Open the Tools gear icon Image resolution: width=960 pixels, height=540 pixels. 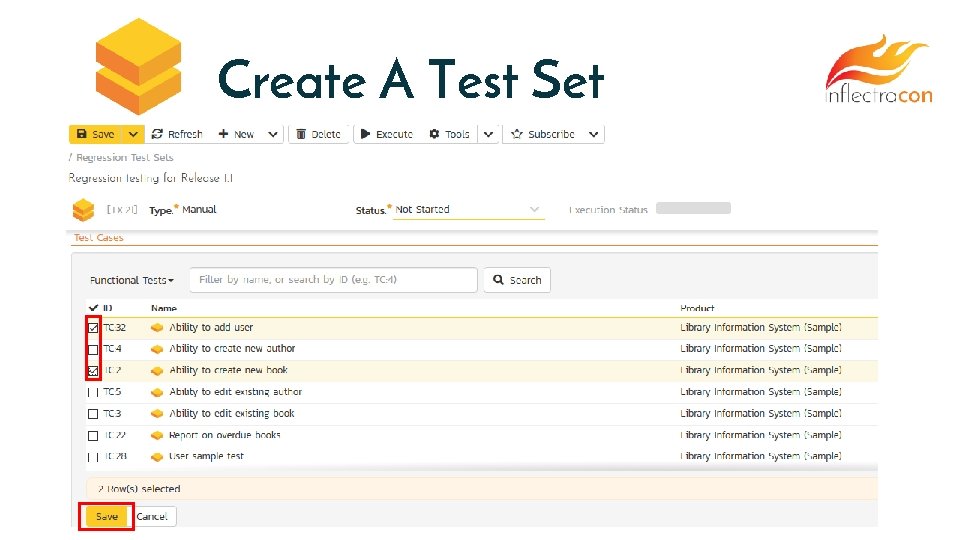click(x=435, y=134)
